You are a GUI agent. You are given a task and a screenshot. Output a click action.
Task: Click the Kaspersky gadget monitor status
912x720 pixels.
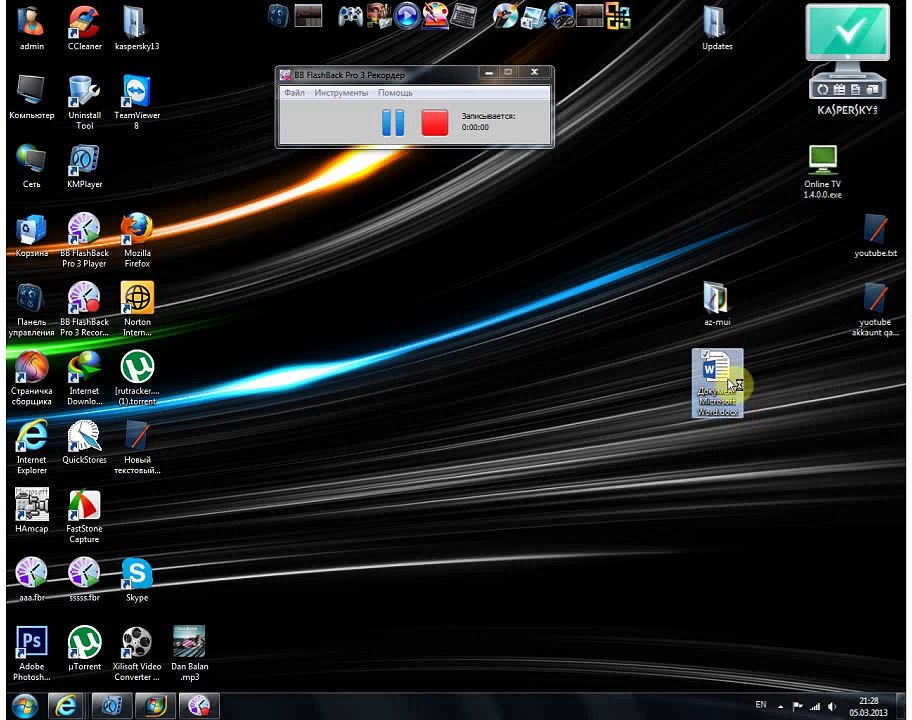coord(847,33)
